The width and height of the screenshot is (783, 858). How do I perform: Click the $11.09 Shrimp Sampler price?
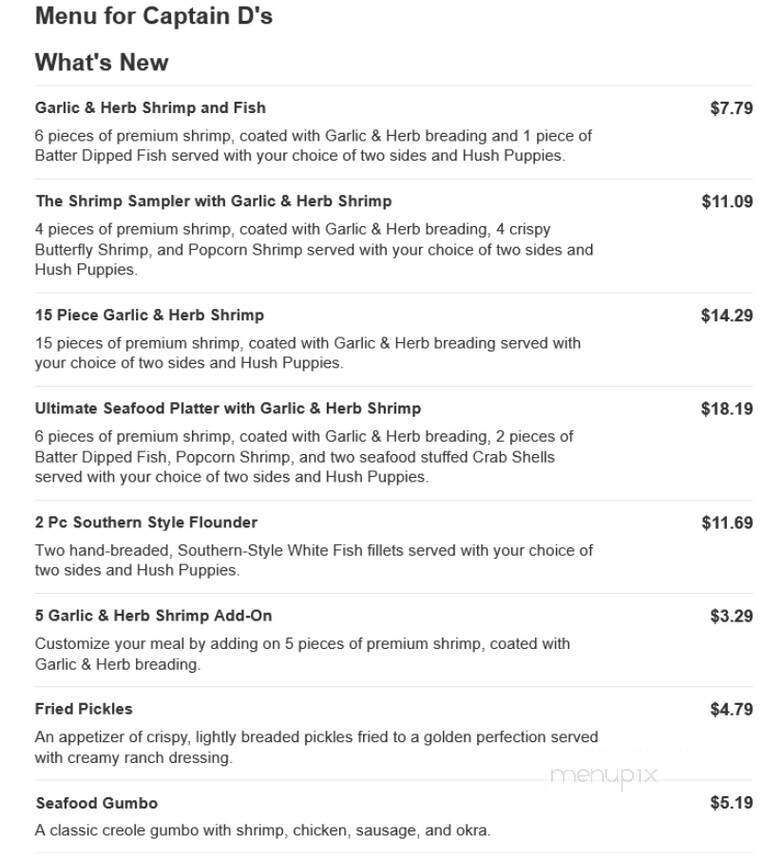click(x=727, y=202)
